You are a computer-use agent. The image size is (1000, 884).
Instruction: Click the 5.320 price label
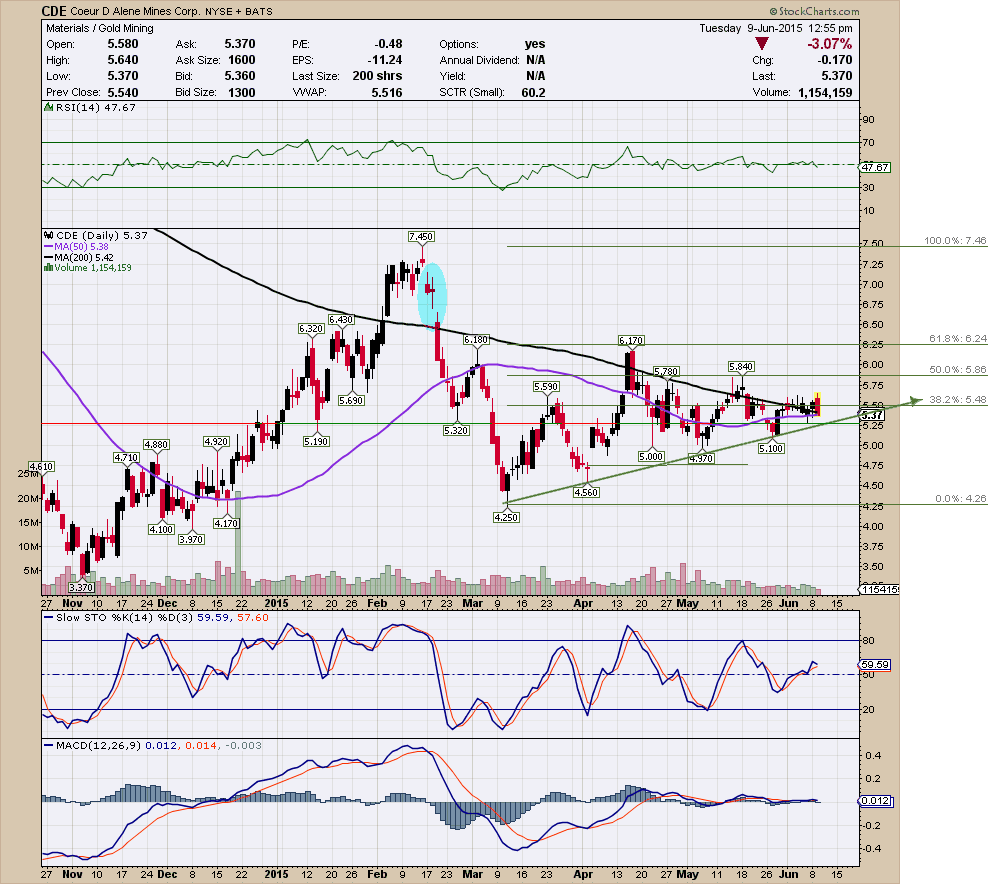coord(456,431)
